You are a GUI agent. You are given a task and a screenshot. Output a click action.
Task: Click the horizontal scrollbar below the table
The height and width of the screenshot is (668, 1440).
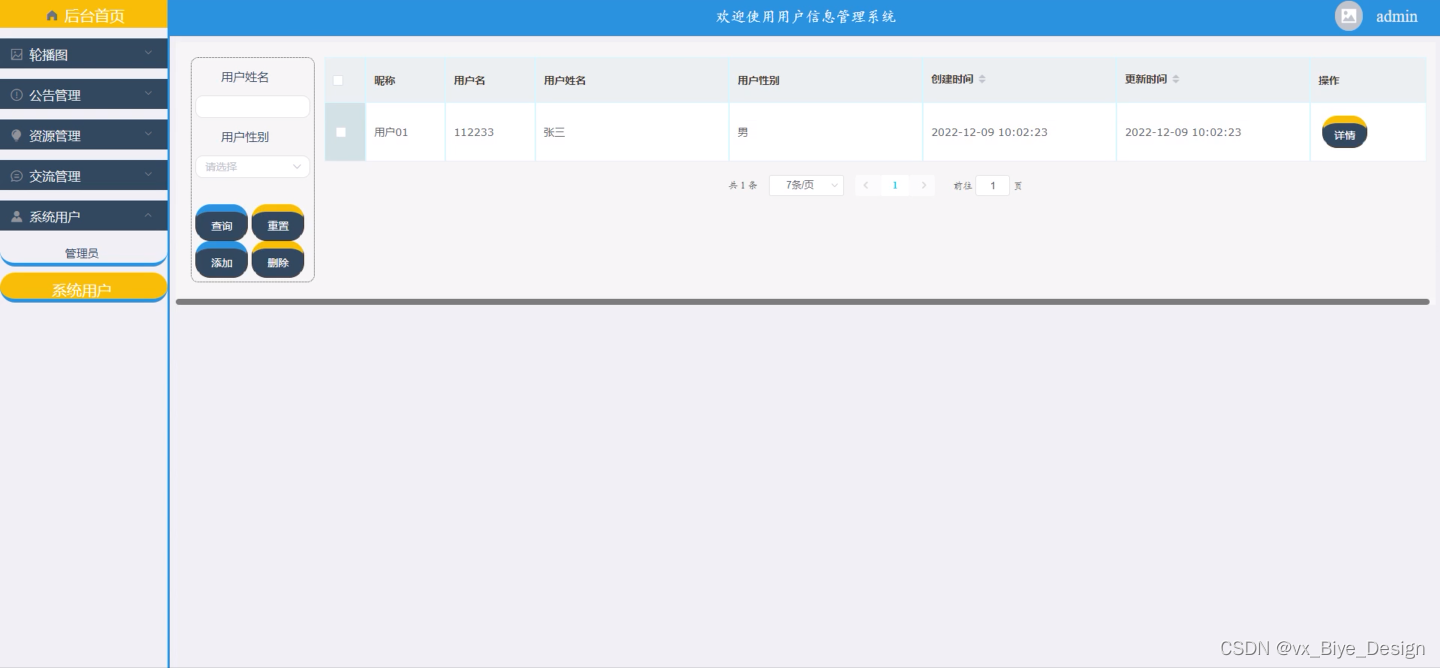click(802, 301)
